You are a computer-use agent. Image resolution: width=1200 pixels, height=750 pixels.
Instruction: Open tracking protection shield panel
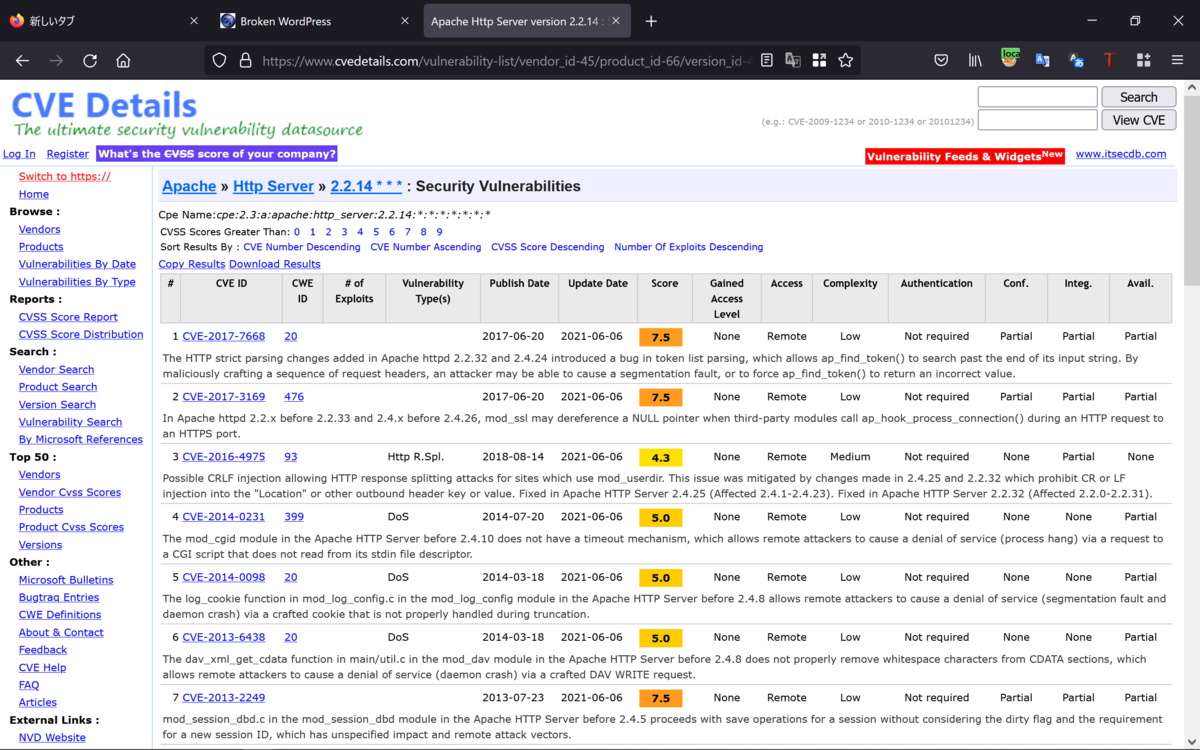pyautogui.click(x=220, y=60)
